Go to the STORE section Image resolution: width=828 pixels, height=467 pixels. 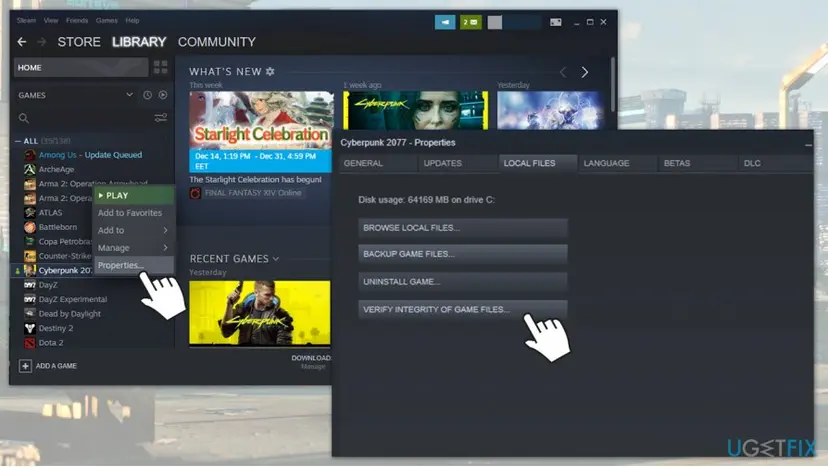(x=79, y=42)
